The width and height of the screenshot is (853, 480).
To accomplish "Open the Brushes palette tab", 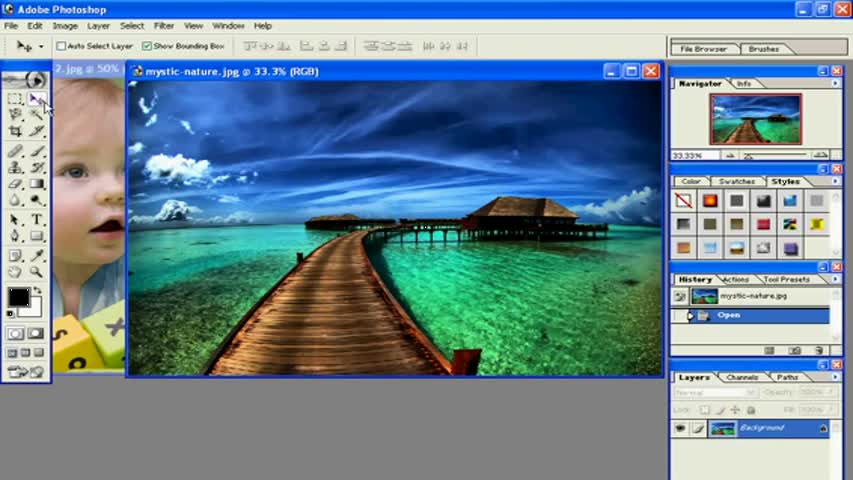I will tap(764, 49).
